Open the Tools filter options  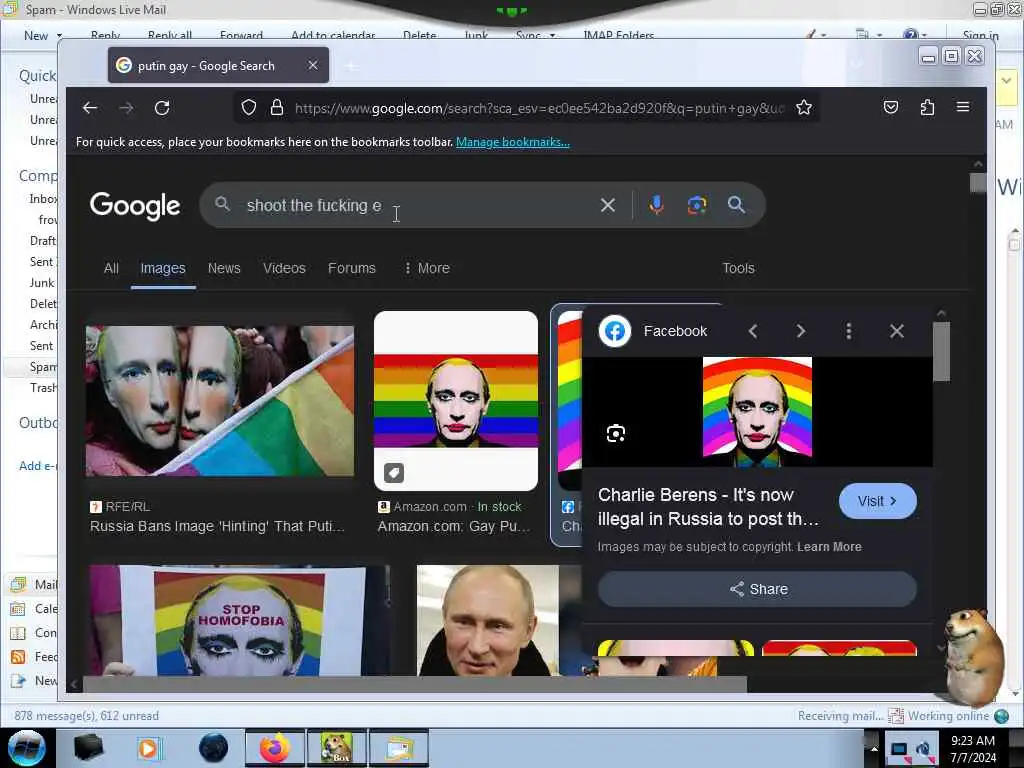point(738,268)
